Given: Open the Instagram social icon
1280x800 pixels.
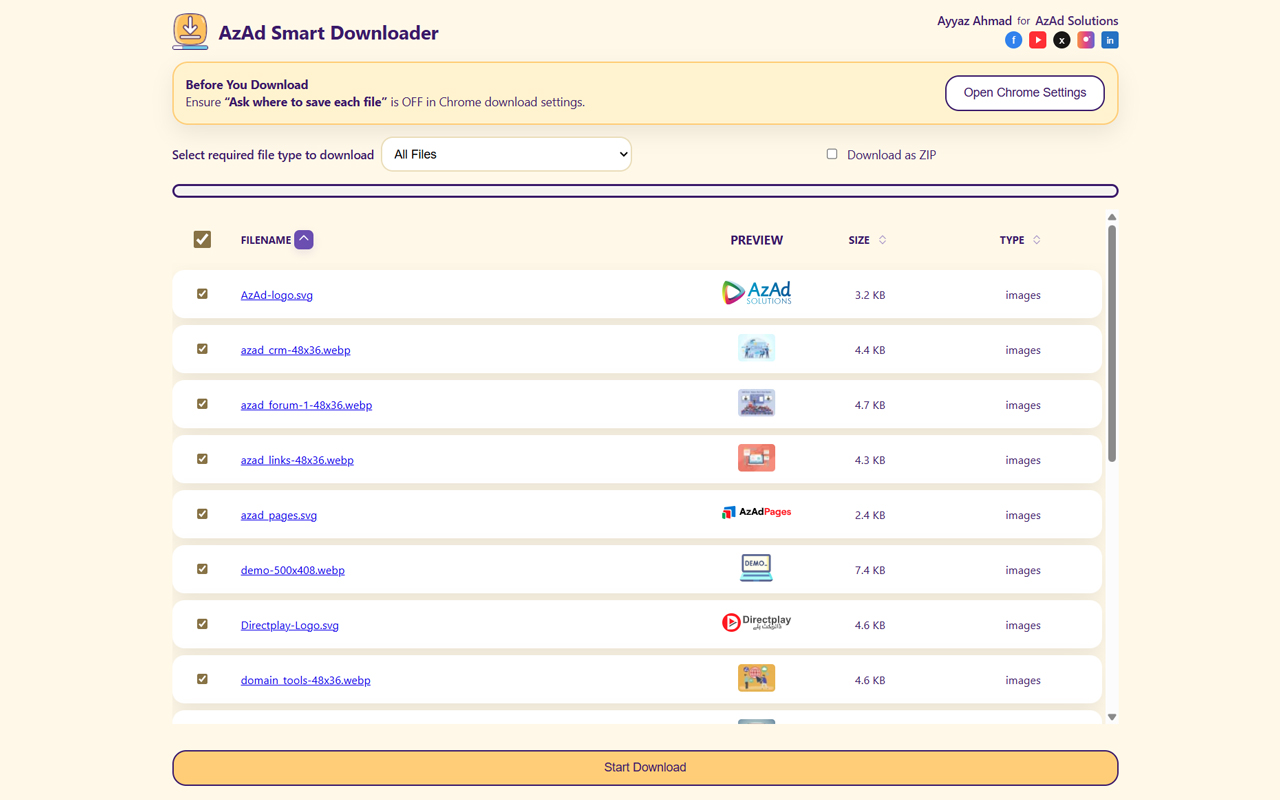Looking at the screenshot, I should point(1085,40).
